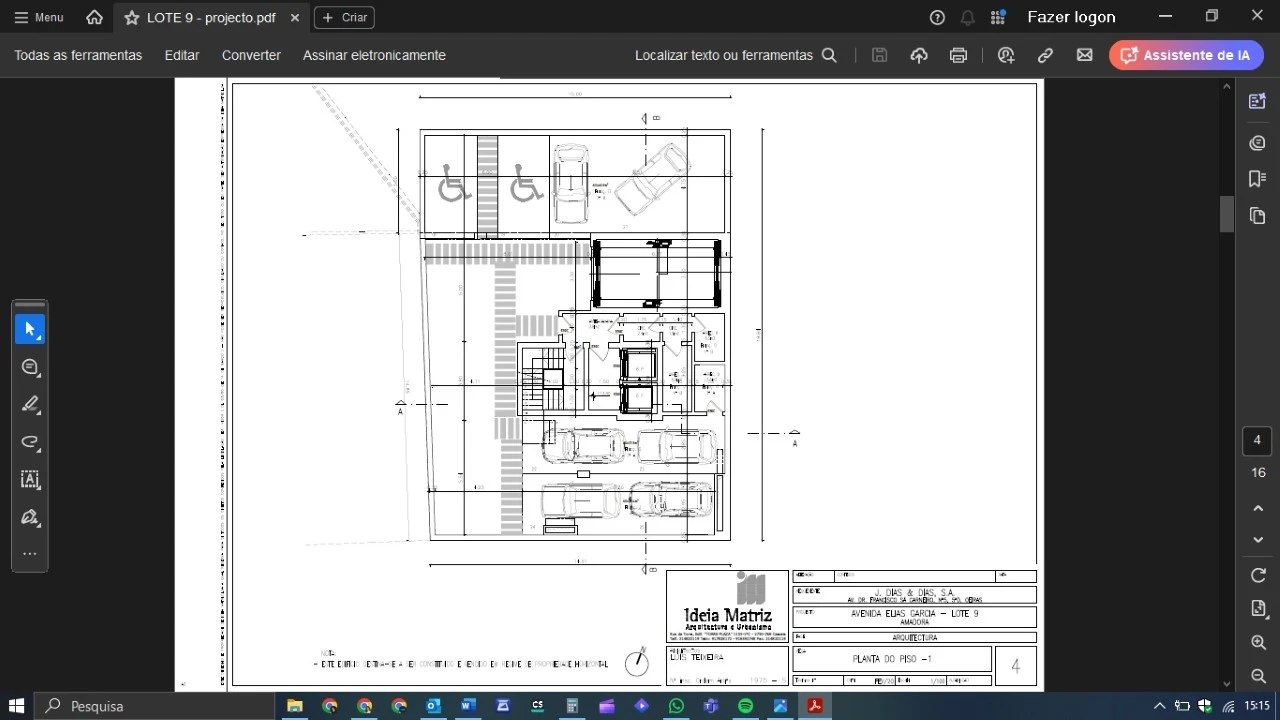Open the Converter menu item

click(251, 55)
